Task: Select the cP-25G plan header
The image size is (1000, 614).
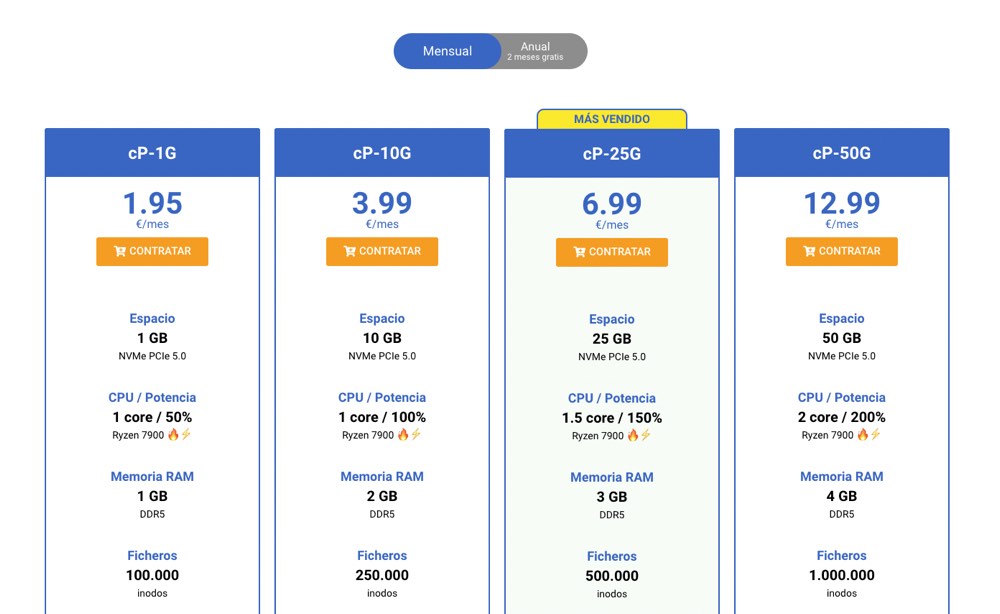Action: click(x=611, y=152)
